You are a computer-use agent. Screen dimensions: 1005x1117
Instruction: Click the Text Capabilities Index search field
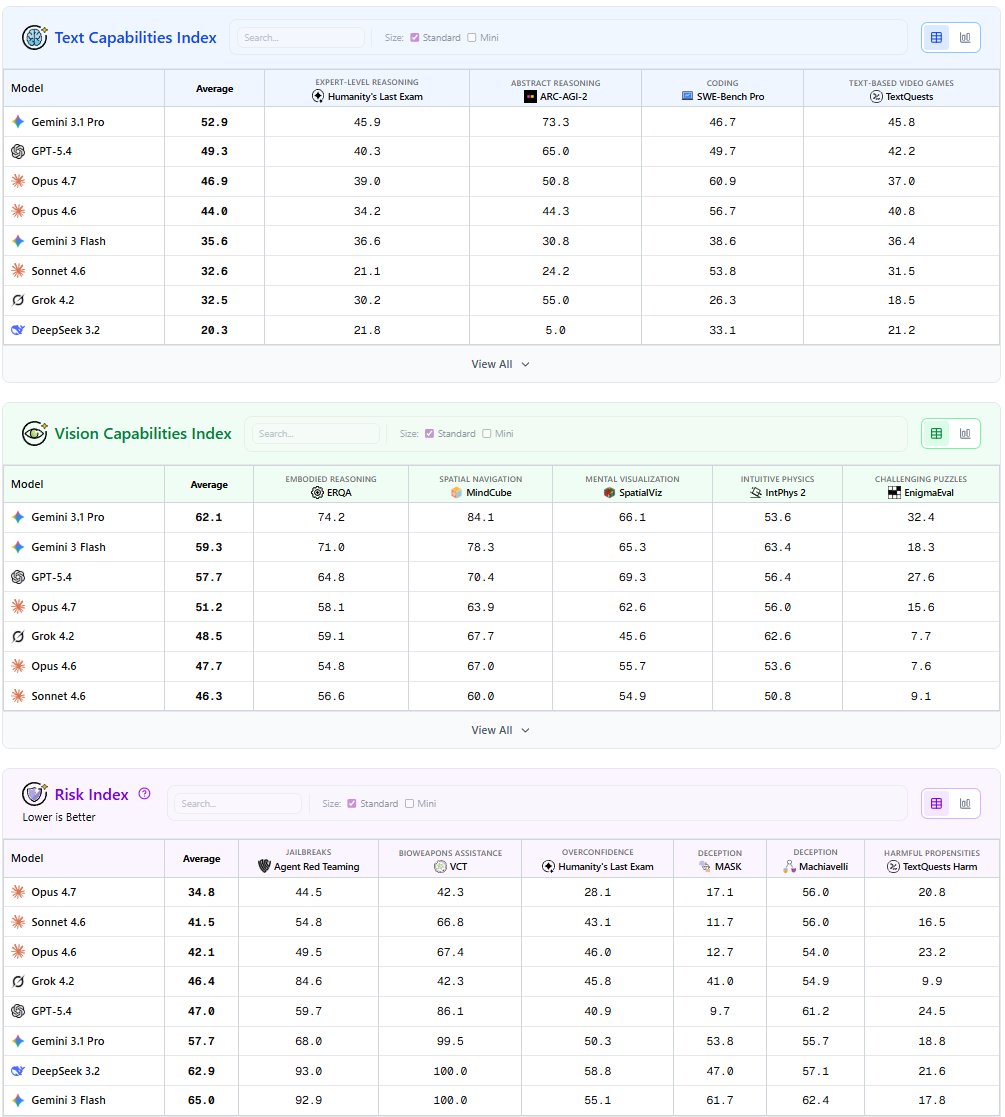[301, 38]
